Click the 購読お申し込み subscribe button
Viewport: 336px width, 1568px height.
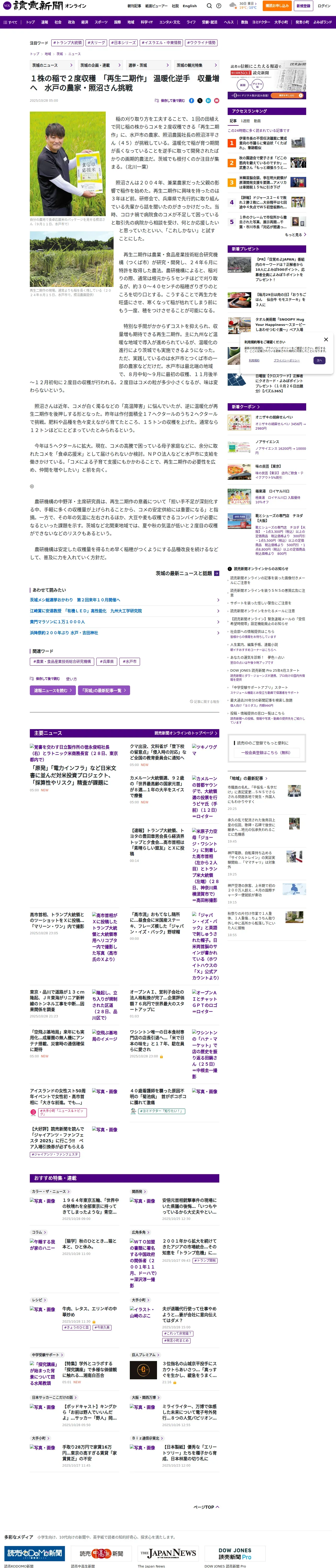click(277, 6)
